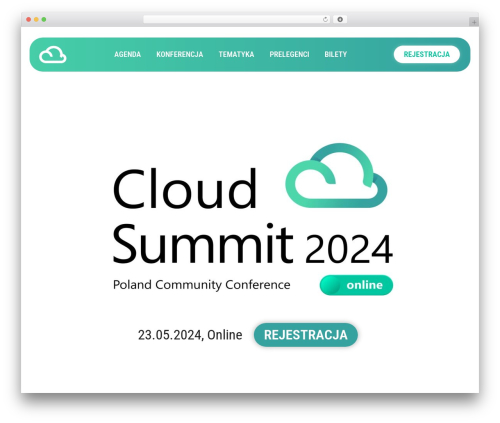Screen dimensions: 500x423
Task: Open the Bilety menu item
Action: pos(336,54)
